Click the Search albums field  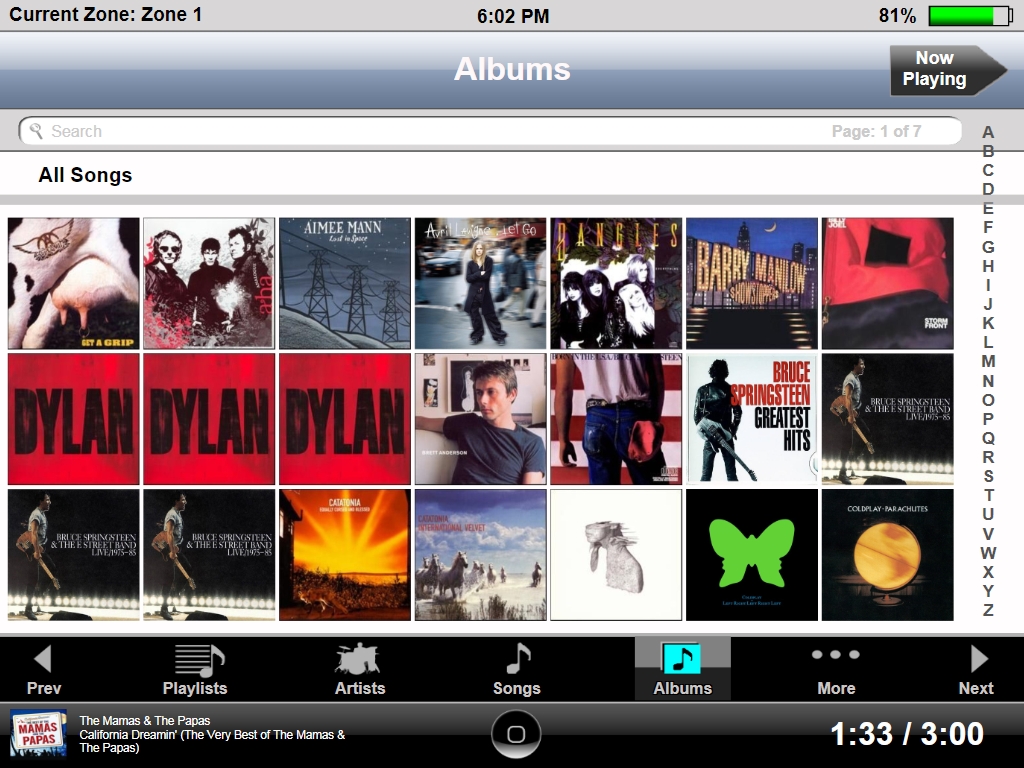(490, 131)
